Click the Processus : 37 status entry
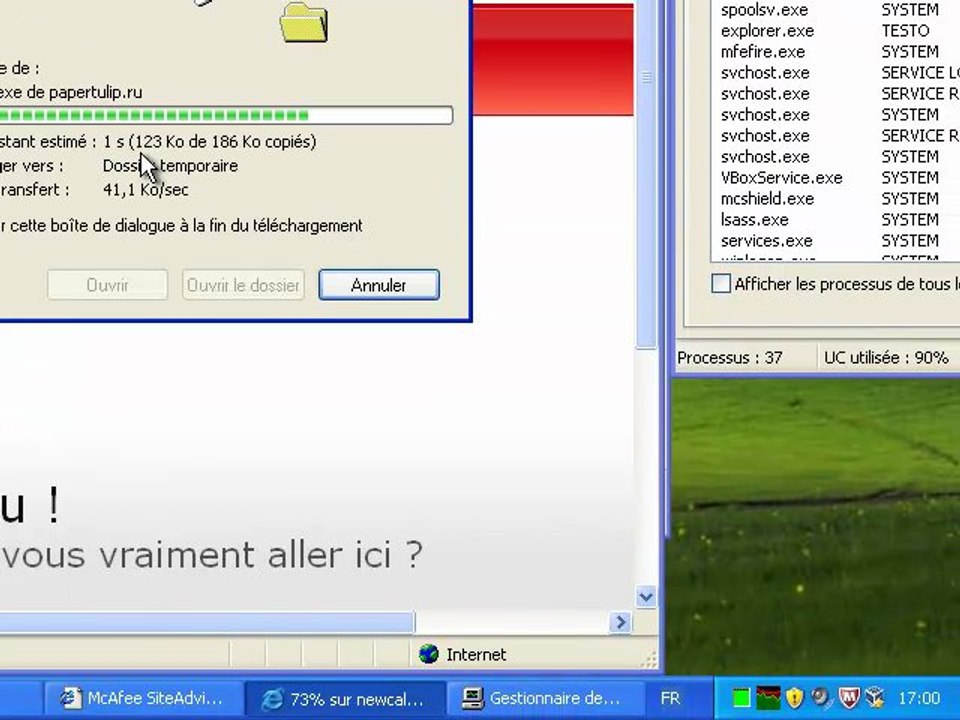 click(x=730, y=358)
